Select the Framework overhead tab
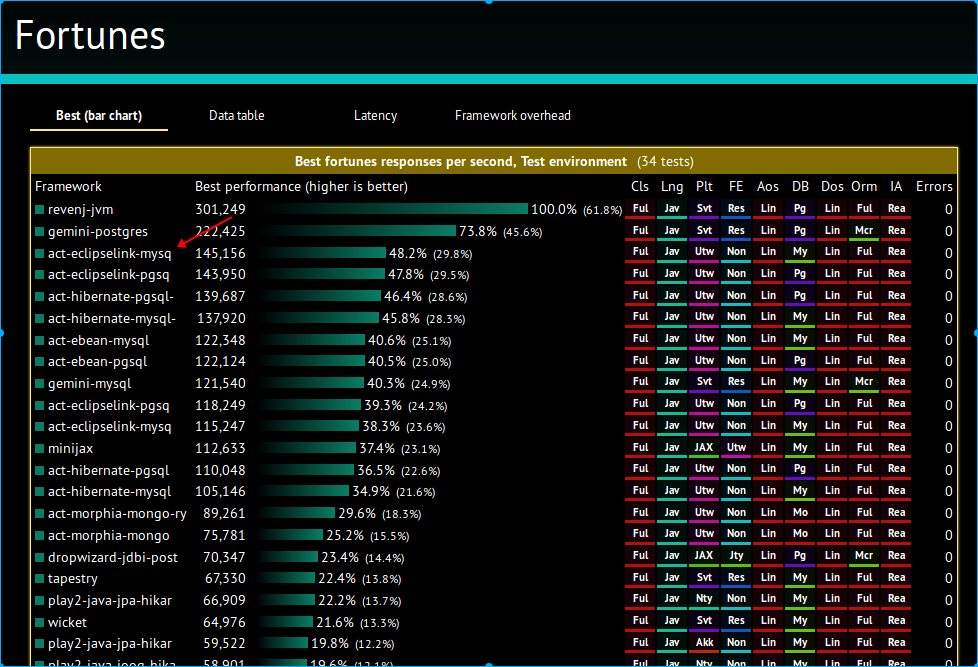This screenshot has width=978, height=667. 512,115
